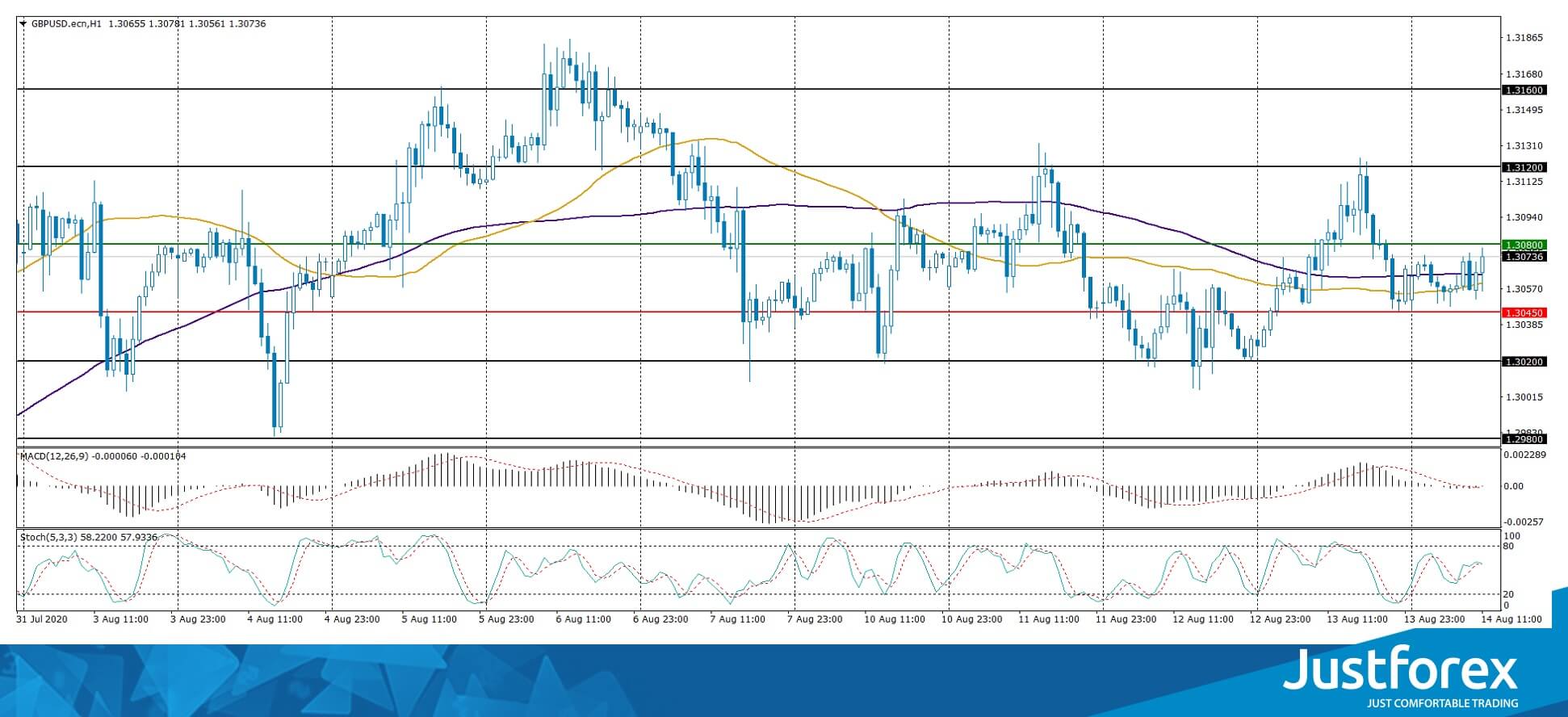
Task: Click the MACD -0.00257 scale value
Action: tap(1524, 522)
